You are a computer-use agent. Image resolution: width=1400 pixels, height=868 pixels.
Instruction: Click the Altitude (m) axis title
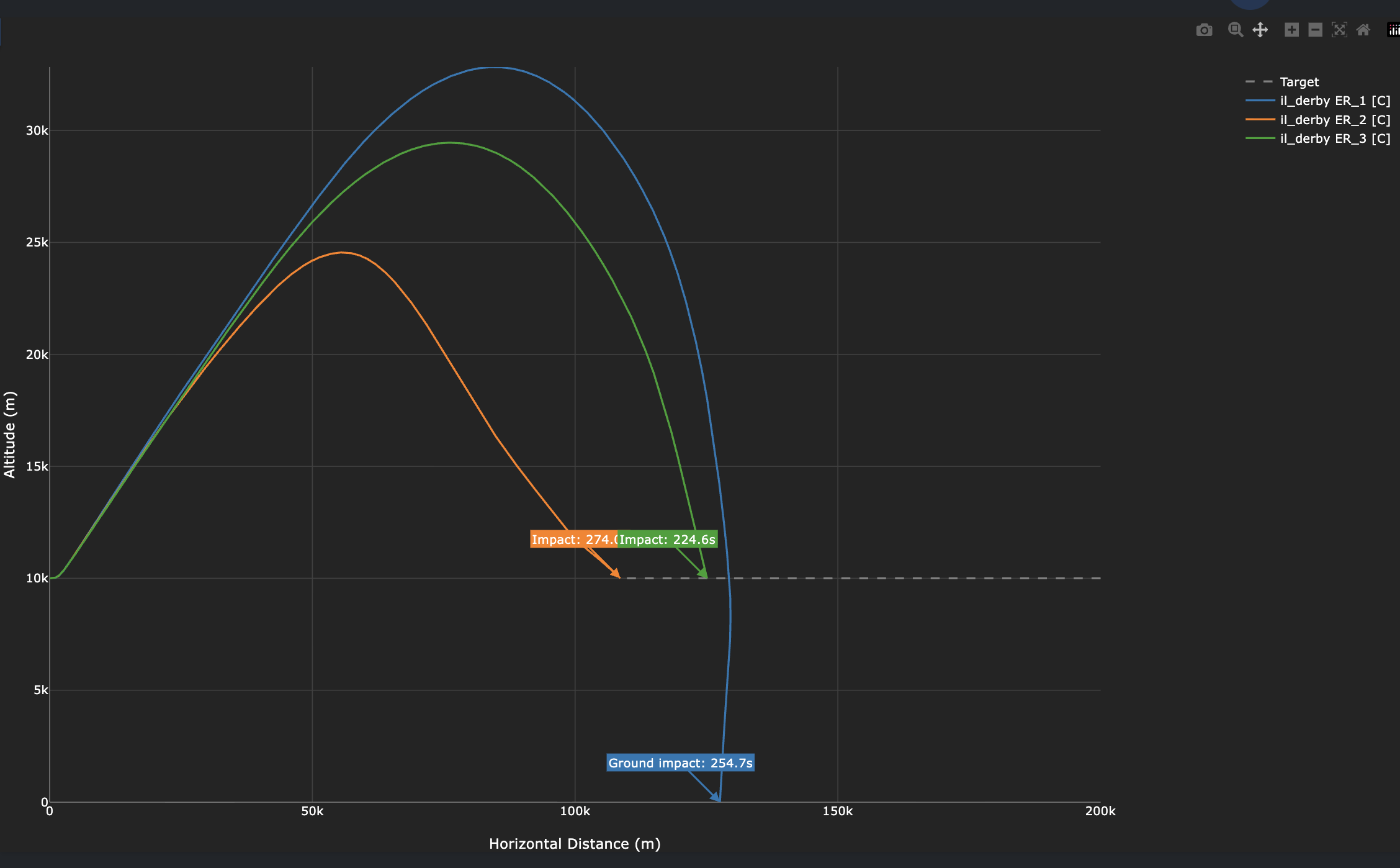(9, 435)
